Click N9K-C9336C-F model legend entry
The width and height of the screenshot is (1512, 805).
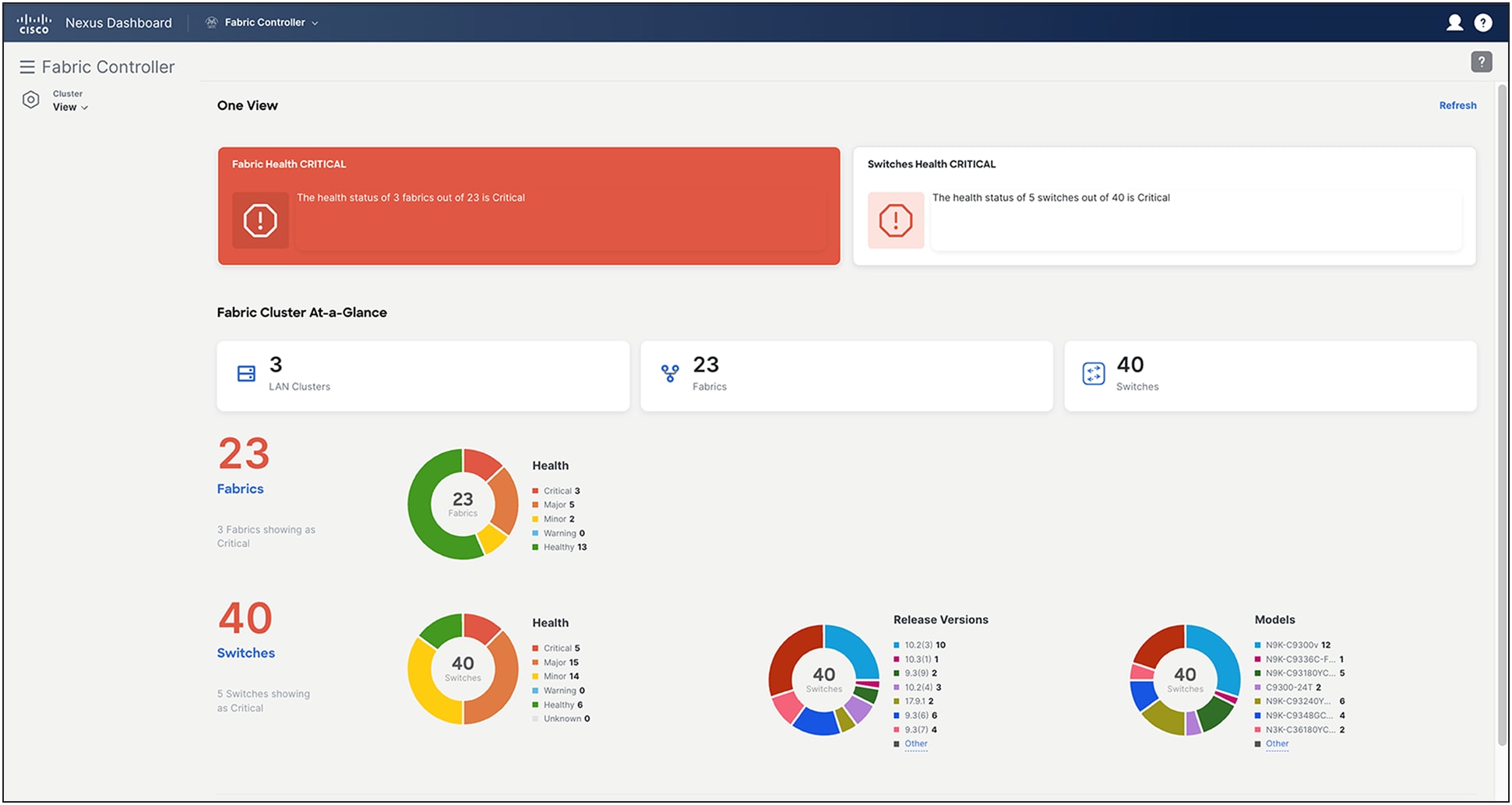point(1299,659)
